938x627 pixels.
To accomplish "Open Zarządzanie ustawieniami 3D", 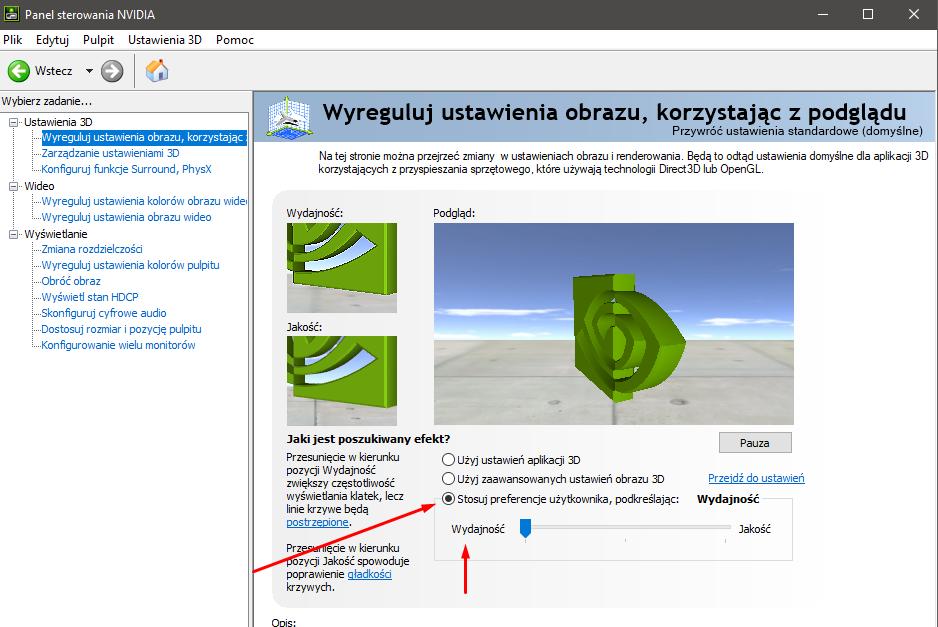I will 110,153.
